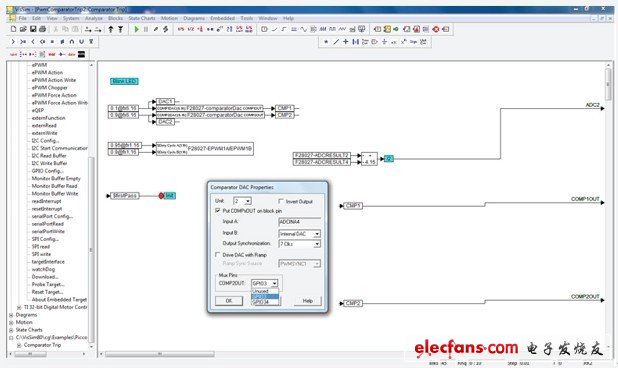Start simulation with green play icon

(136, 29)
